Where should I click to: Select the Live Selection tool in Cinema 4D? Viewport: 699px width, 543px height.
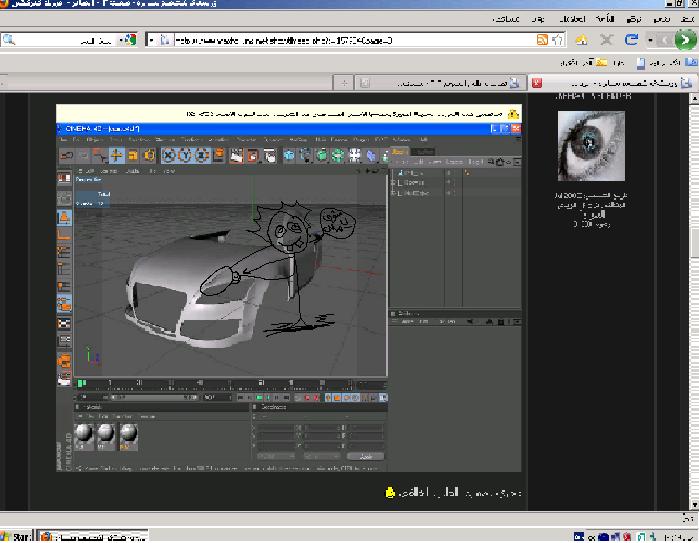point(100,156)
